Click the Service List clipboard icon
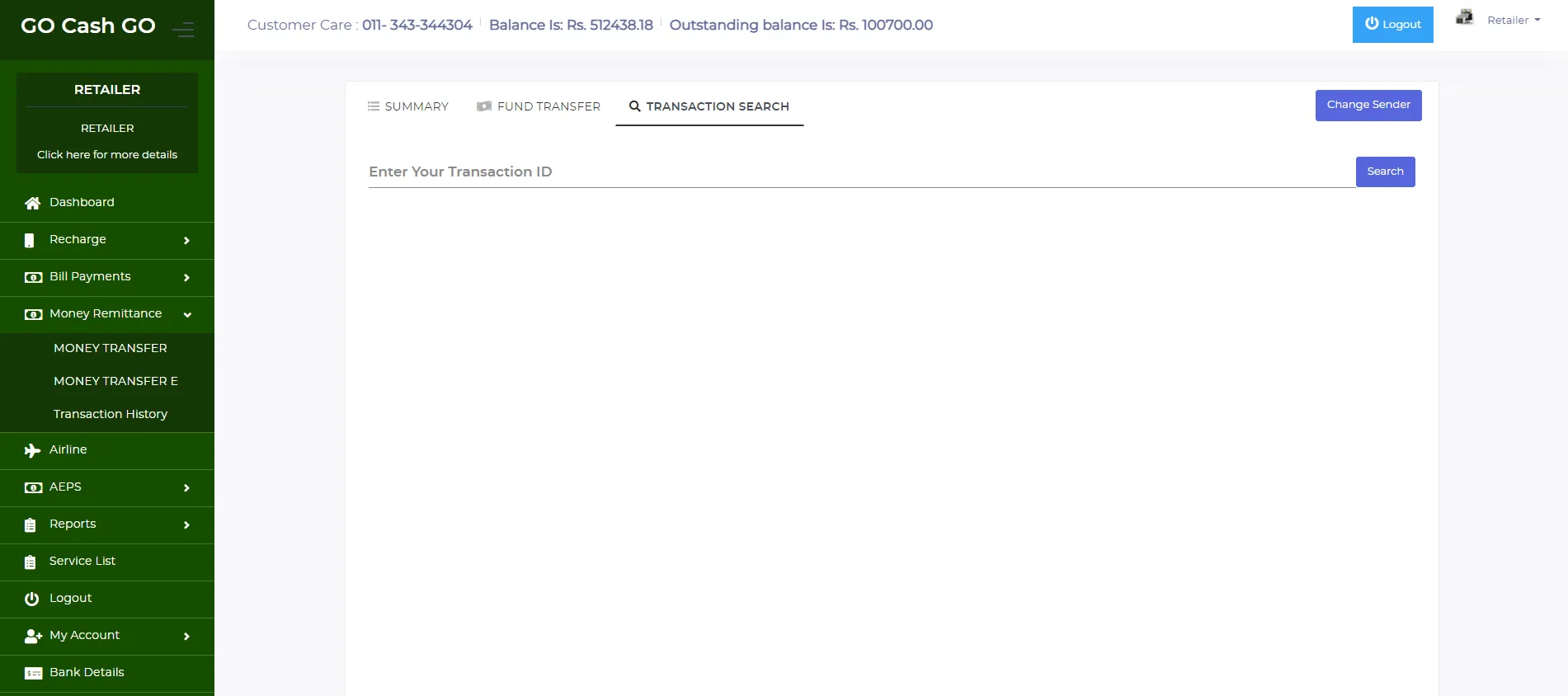1568x696 pixels. 31,562
